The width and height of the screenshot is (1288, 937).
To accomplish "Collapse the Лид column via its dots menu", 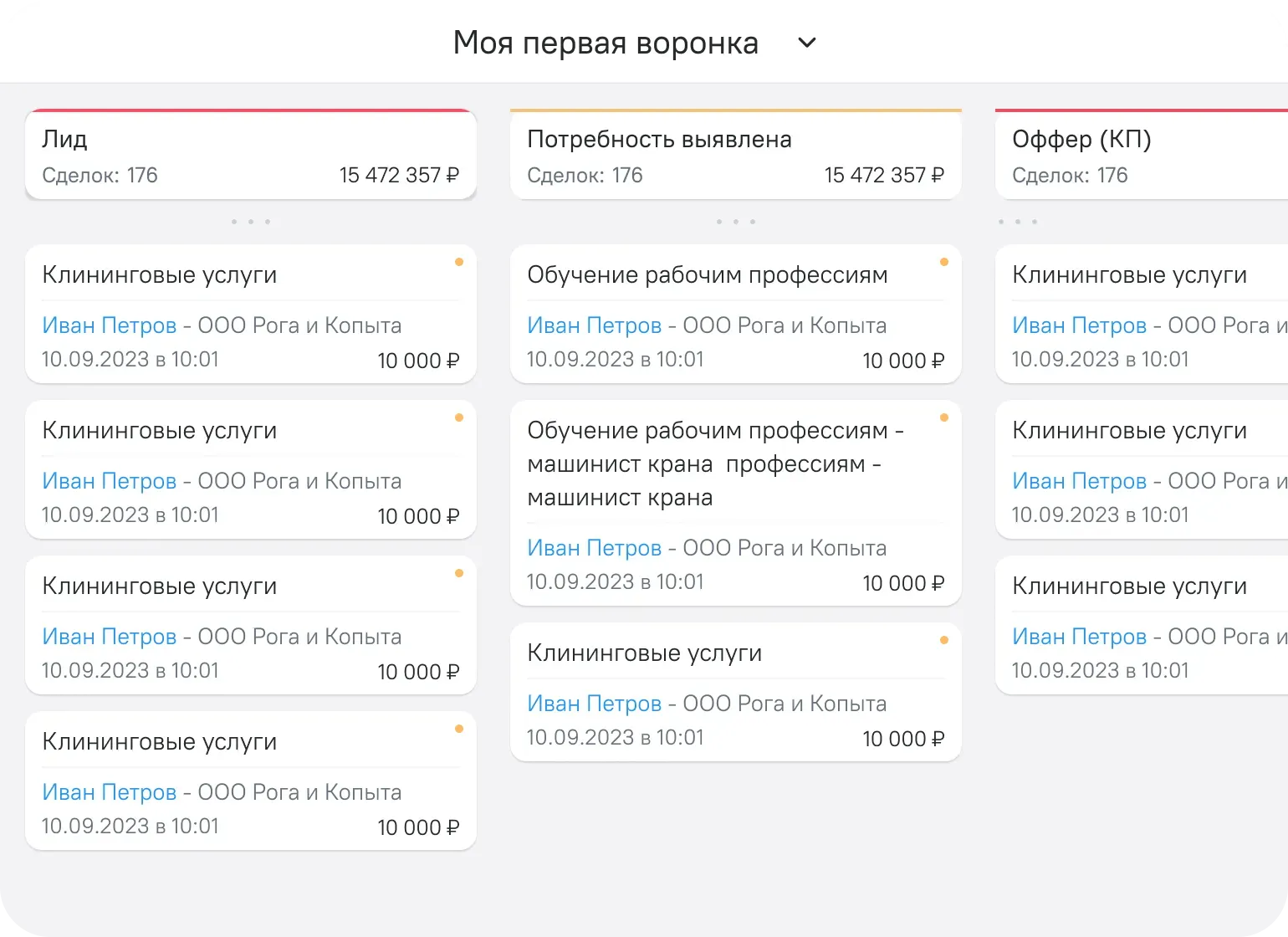I will pos(250,221).
